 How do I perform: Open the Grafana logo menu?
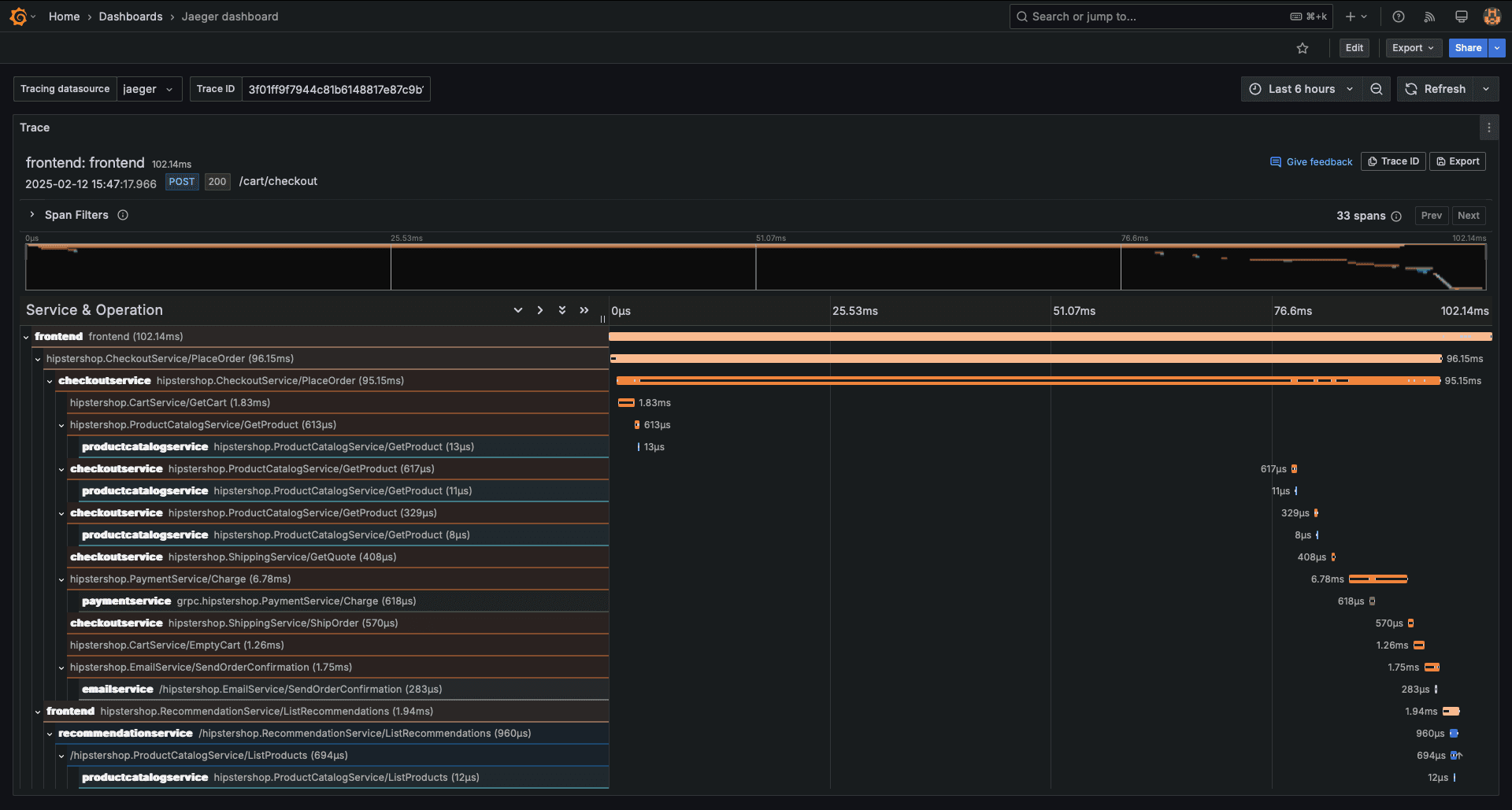point(18,17)
